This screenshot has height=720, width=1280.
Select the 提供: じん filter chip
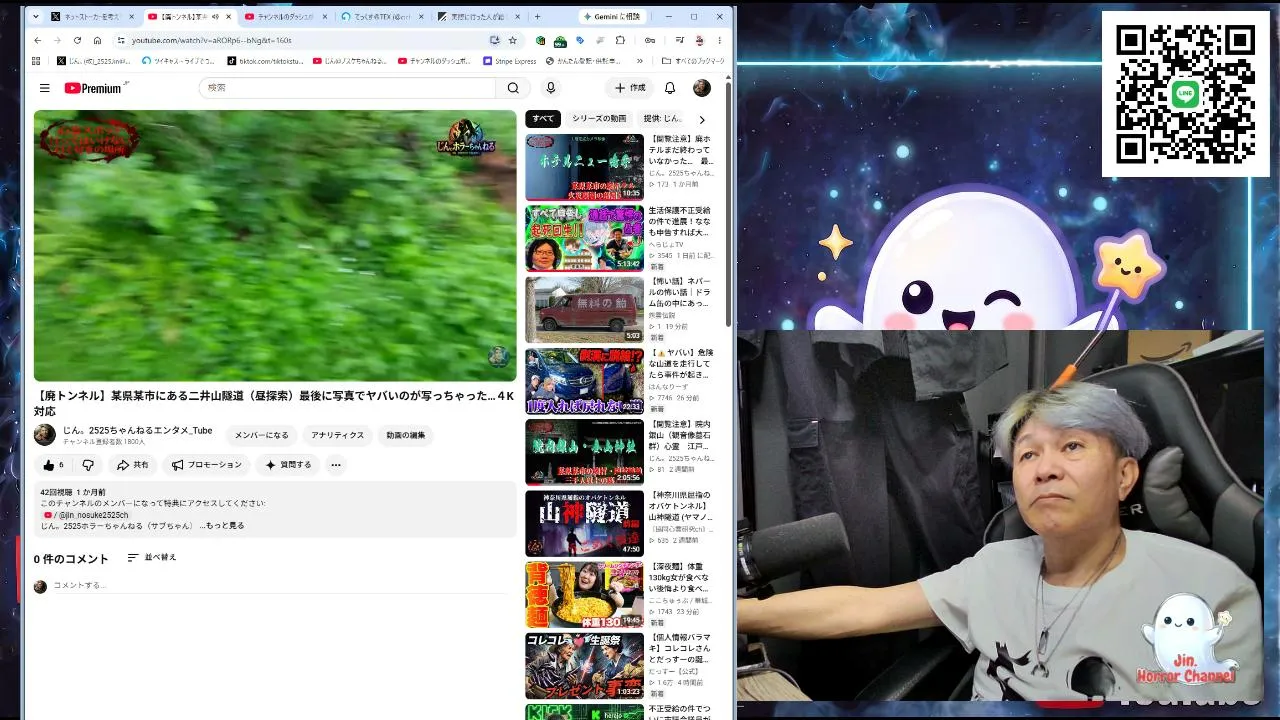663,119
